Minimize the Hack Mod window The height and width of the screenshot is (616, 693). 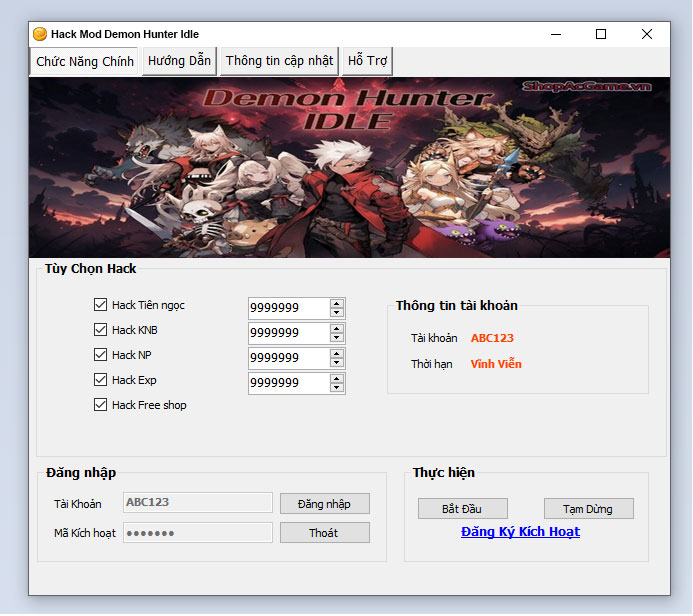pos(556,34)
